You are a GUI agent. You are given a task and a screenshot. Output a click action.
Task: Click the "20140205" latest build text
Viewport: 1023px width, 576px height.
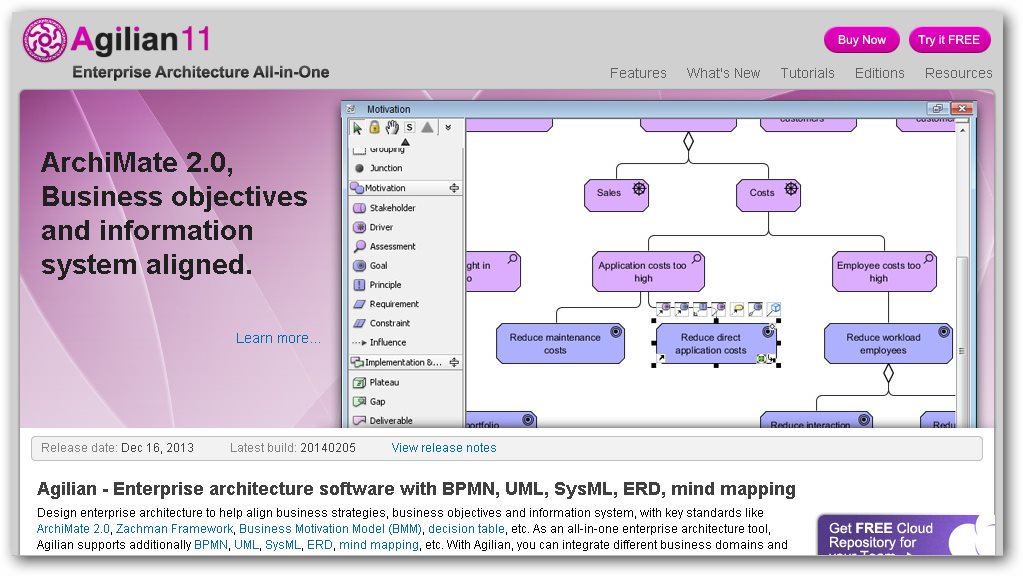point(328,447)
